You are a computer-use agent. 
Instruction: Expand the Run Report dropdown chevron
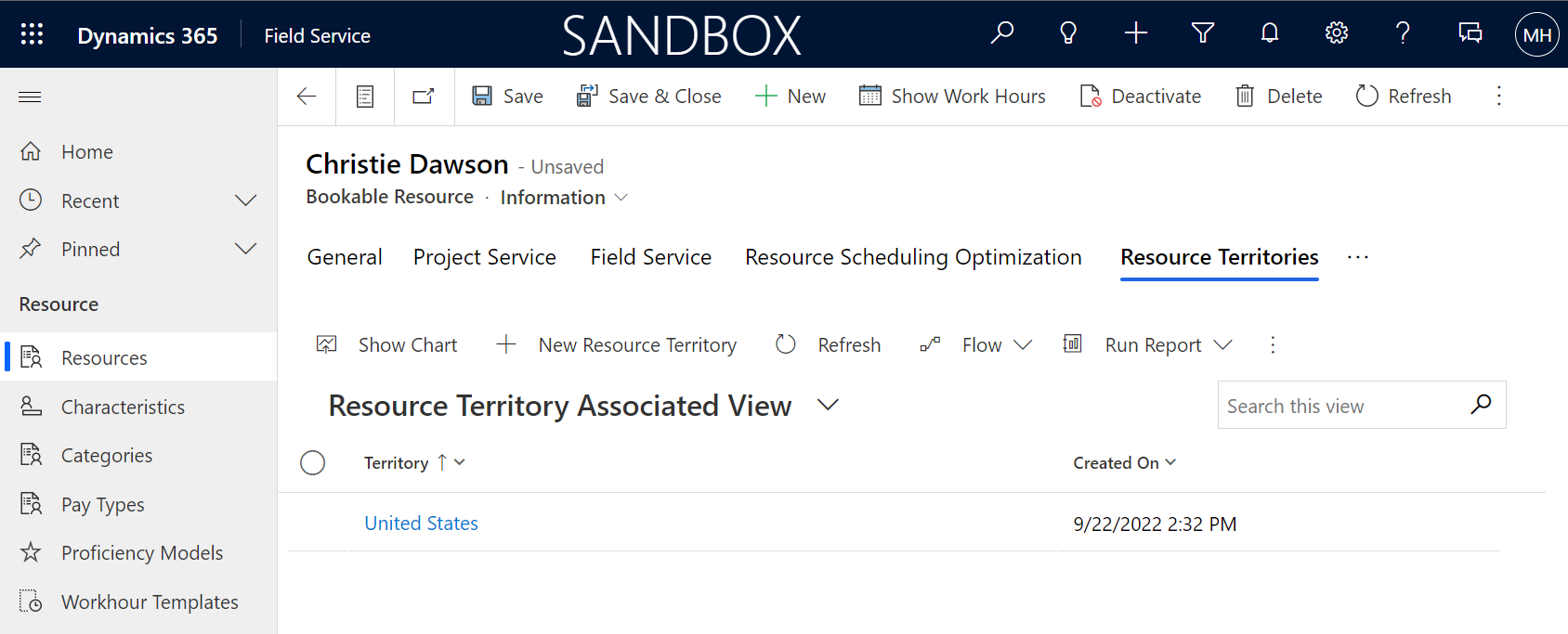1223,344
